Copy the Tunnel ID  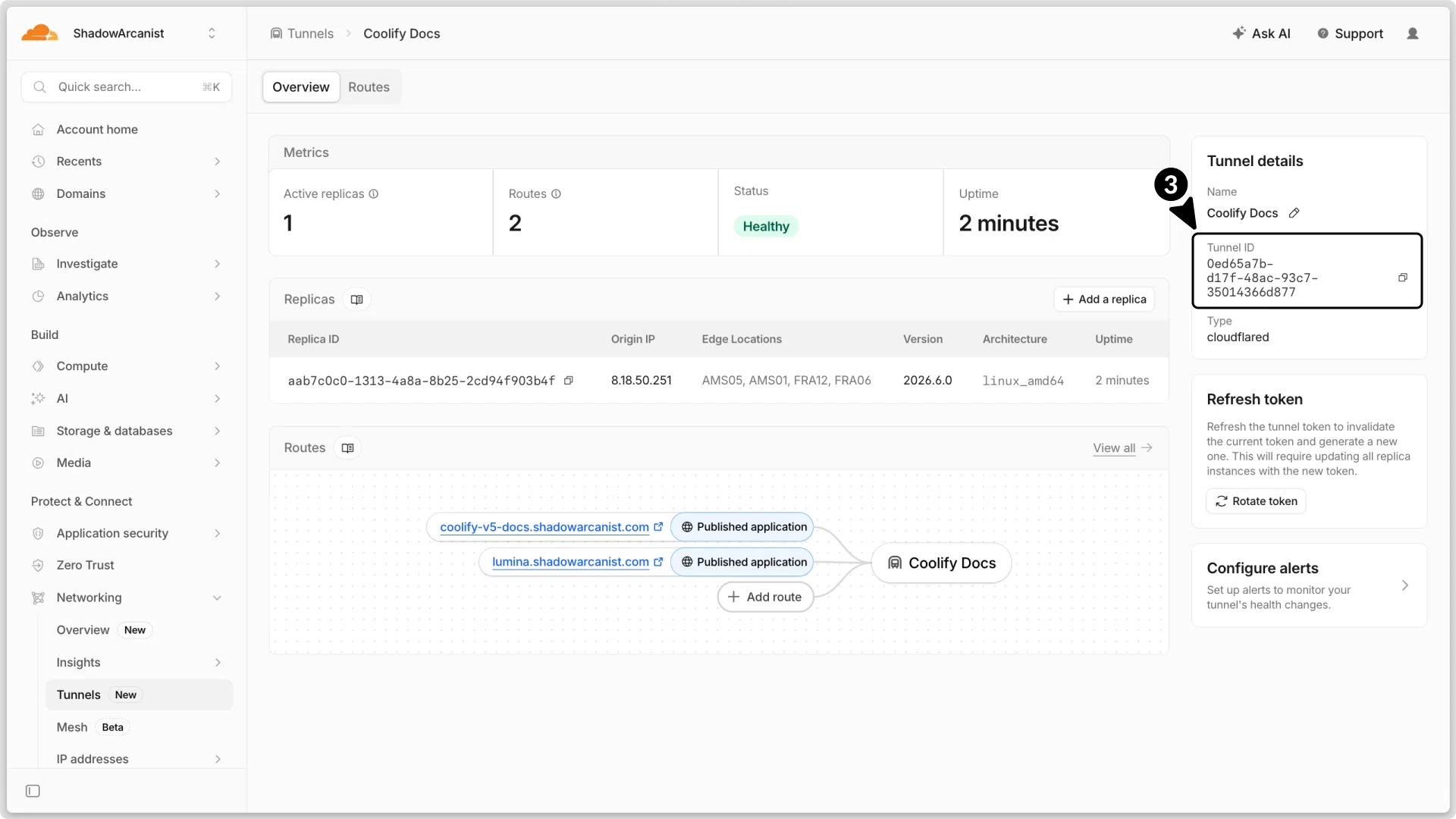(1403, 278)
